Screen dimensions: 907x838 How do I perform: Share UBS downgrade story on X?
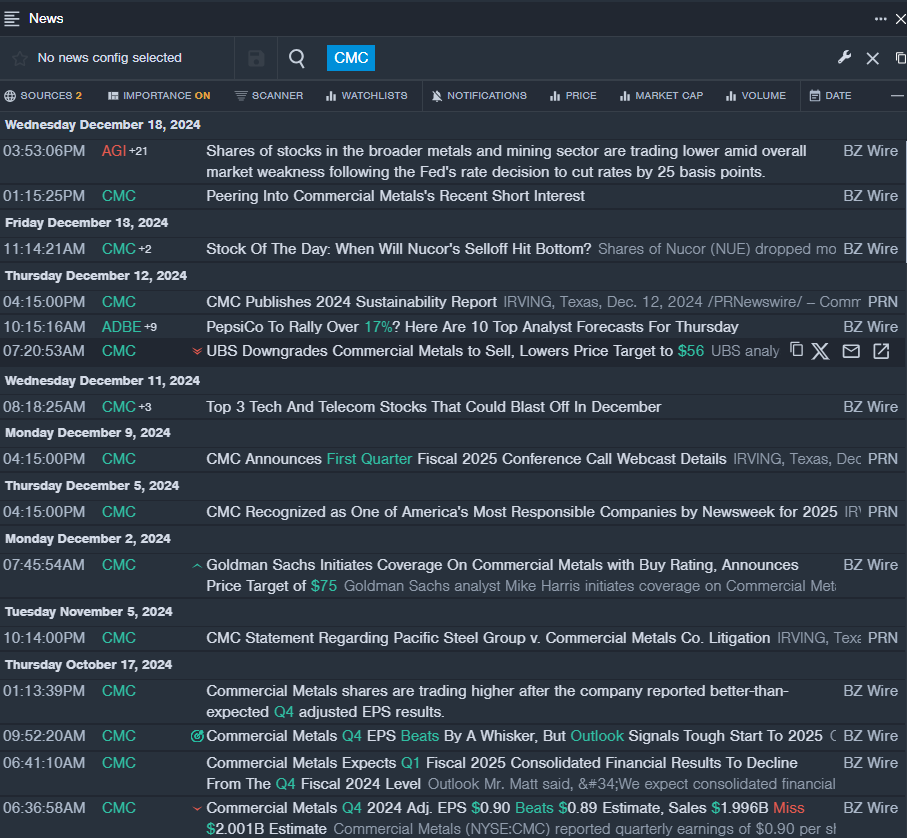(821, 351)
